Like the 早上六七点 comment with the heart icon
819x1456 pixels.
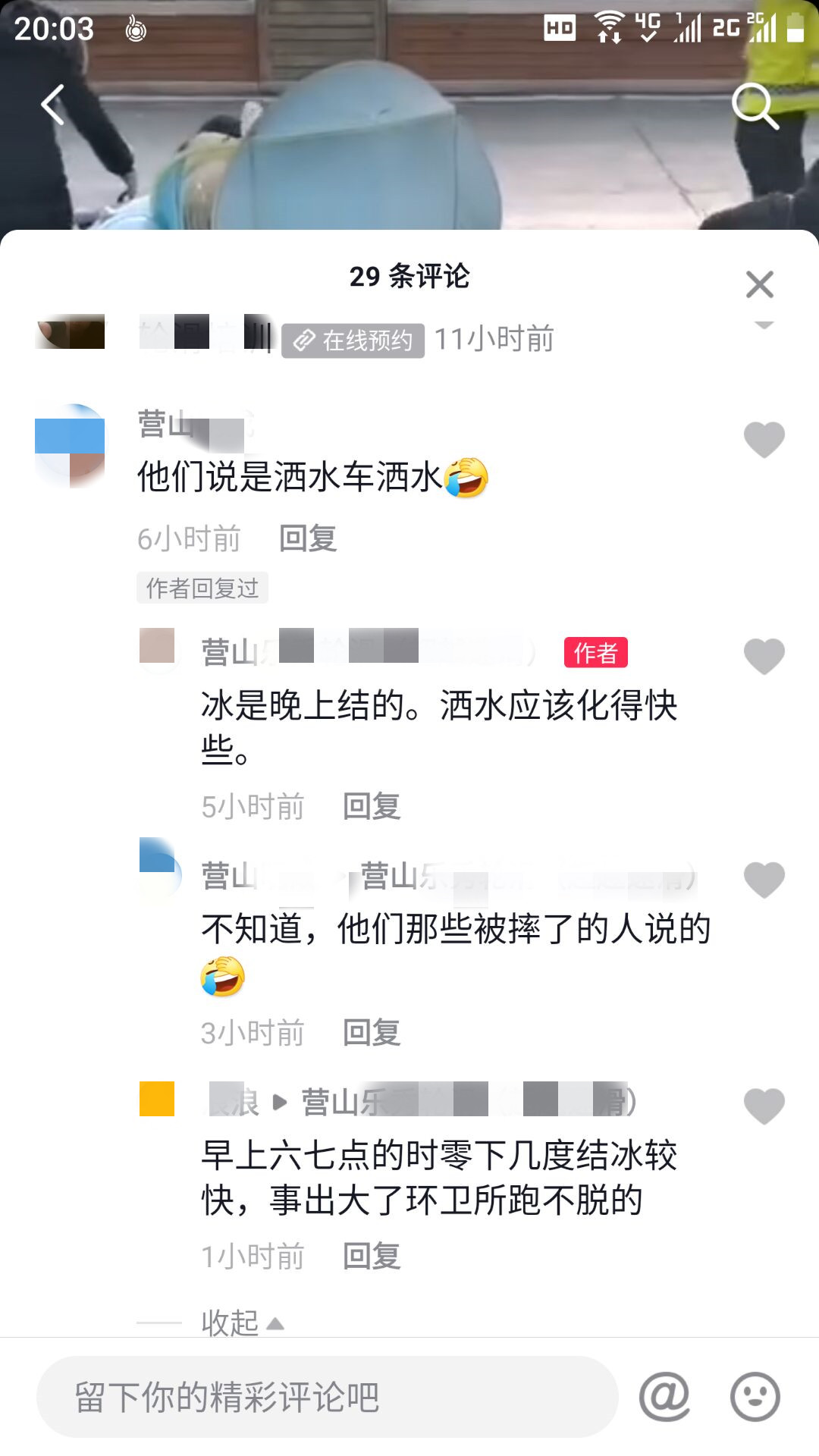click(x=764, y=1106)
